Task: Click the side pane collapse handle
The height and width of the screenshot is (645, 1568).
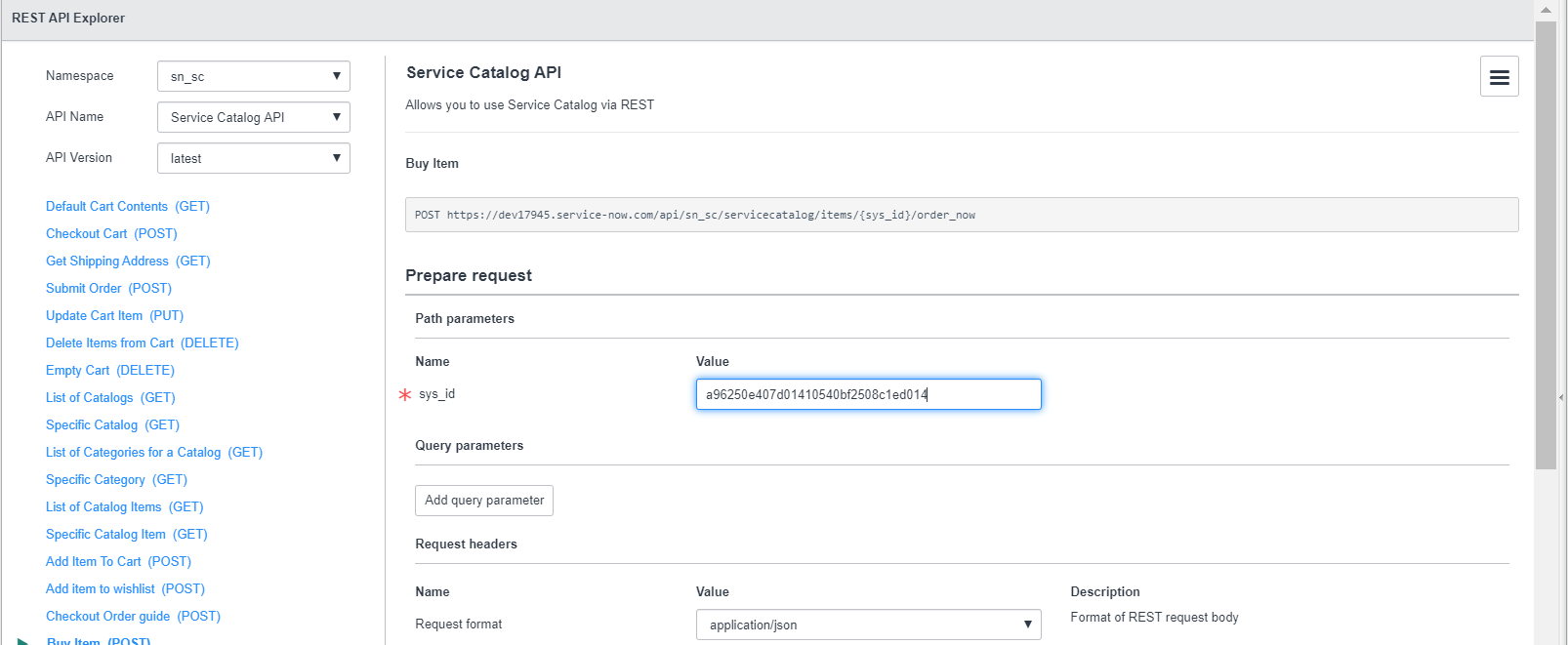Action: coord(1560,397)
